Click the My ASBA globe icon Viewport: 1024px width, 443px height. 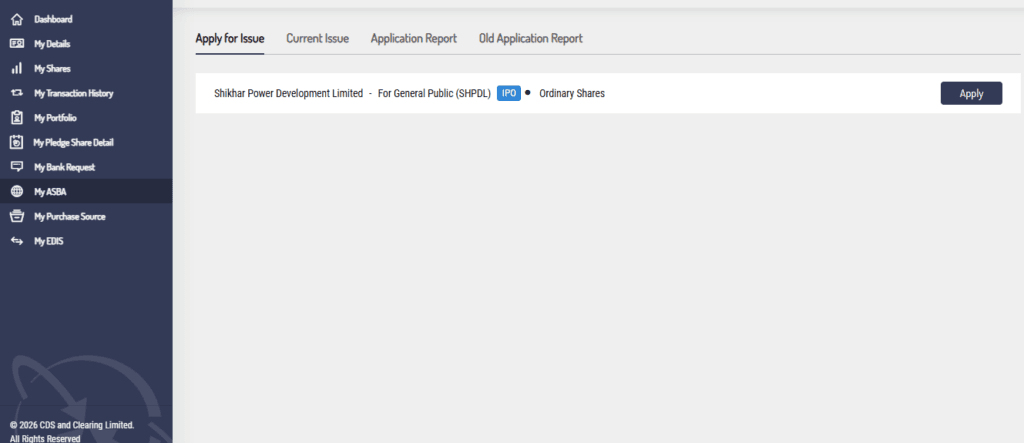(17, 191)
